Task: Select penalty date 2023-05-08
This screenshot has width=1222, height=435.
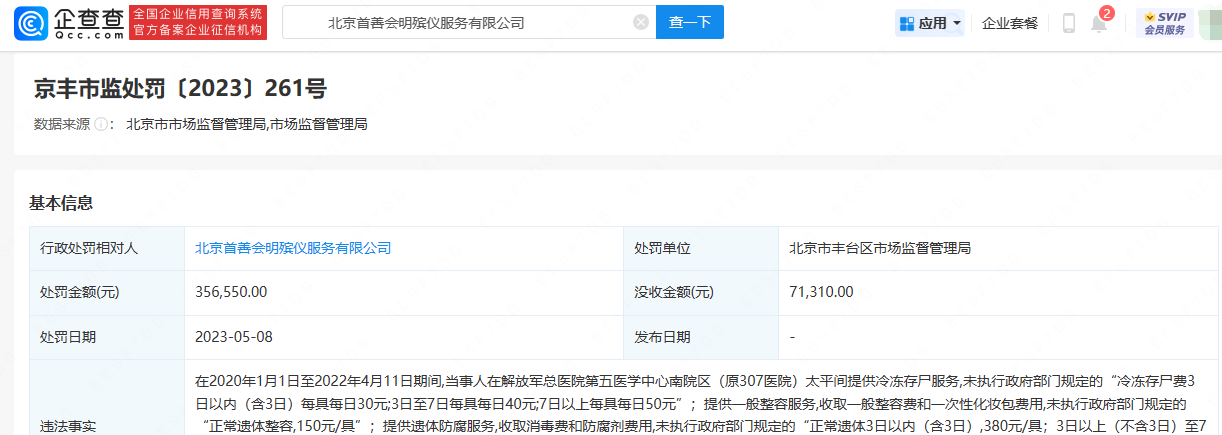Action: pos(234,337)
